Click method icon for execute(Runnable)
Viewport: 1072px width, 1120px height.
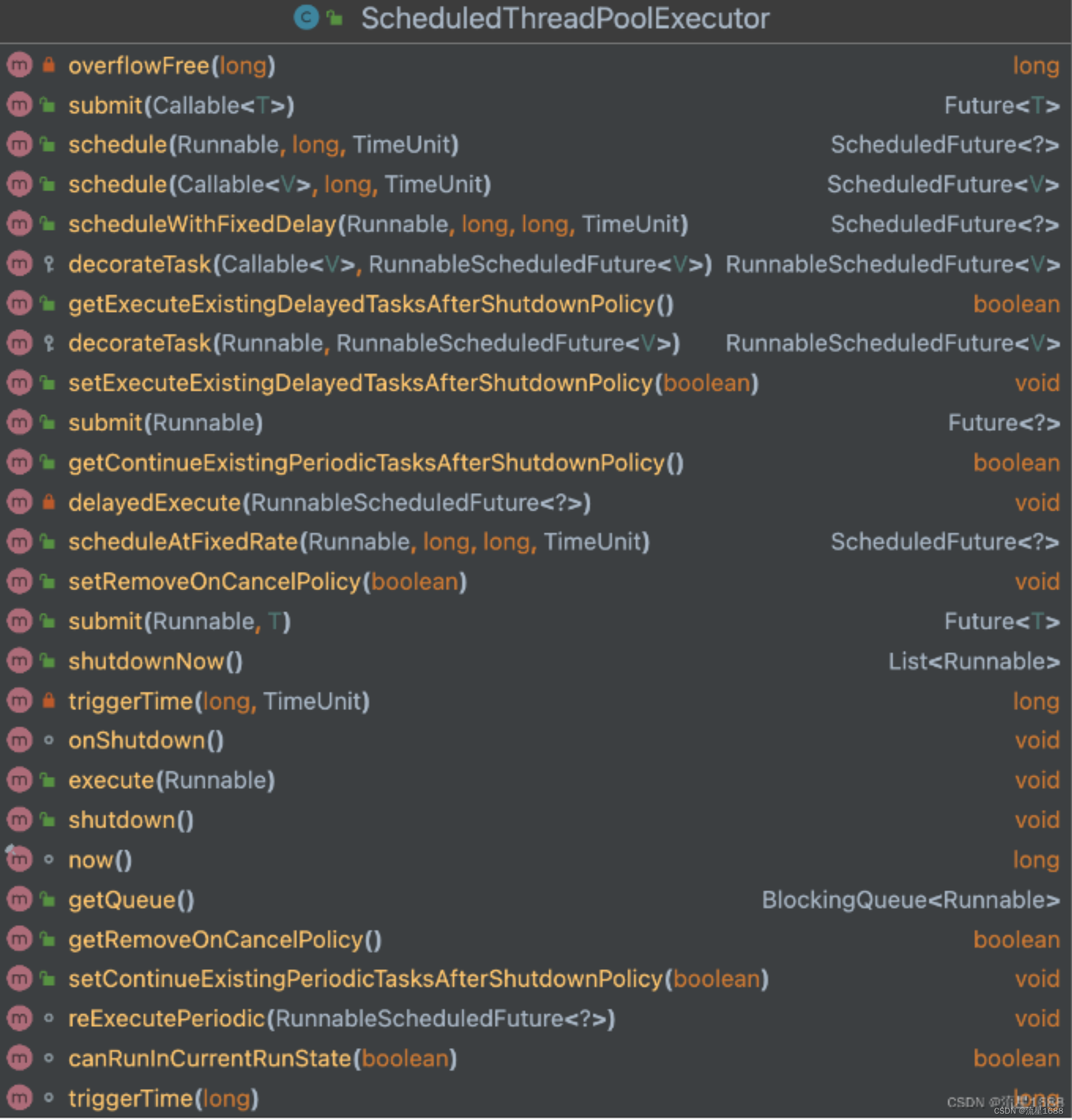click(x=19, y=780)
